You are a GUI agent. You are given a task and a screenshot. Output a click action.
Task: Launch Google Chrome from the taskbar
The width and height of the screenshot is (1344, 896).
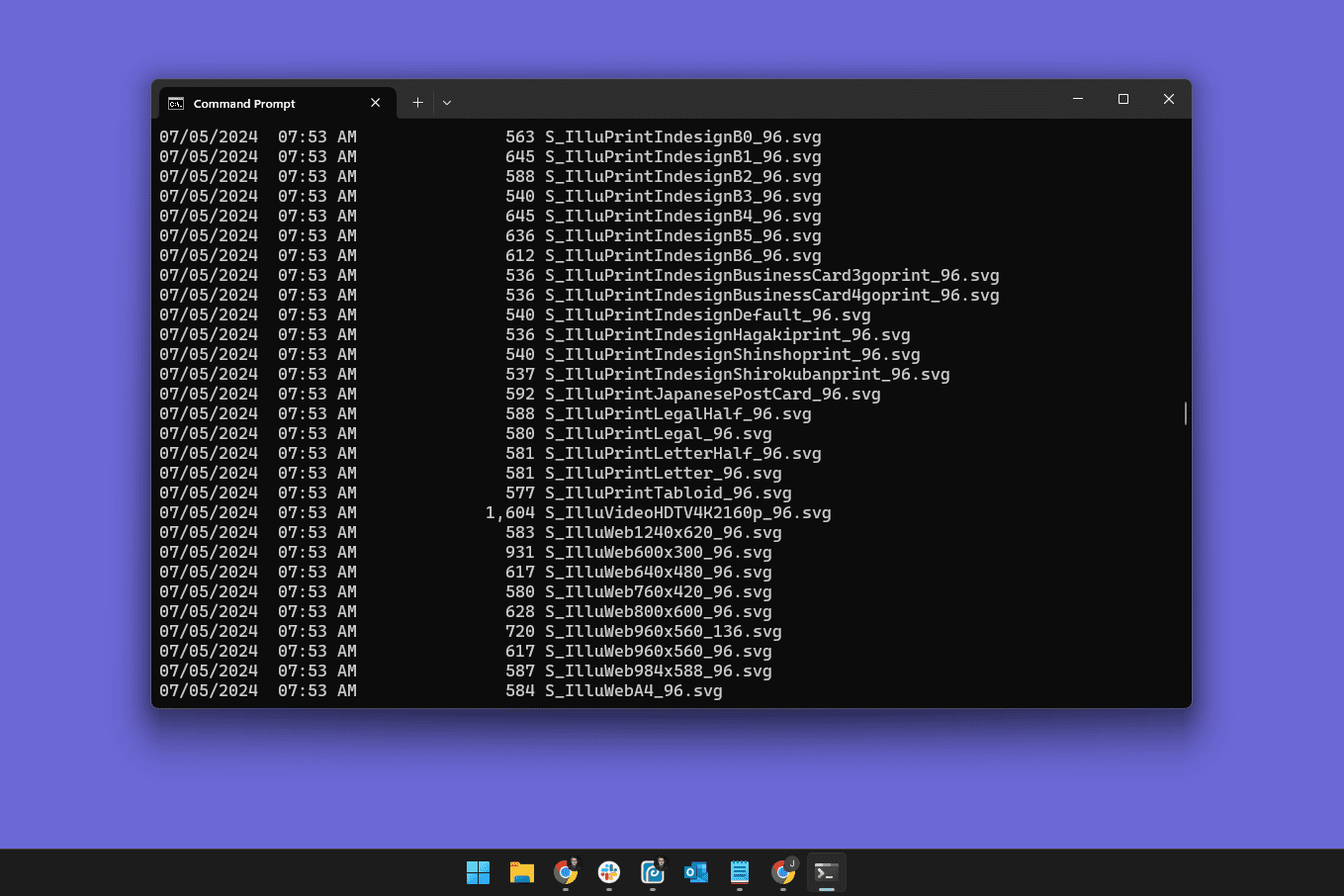[565, 872]
